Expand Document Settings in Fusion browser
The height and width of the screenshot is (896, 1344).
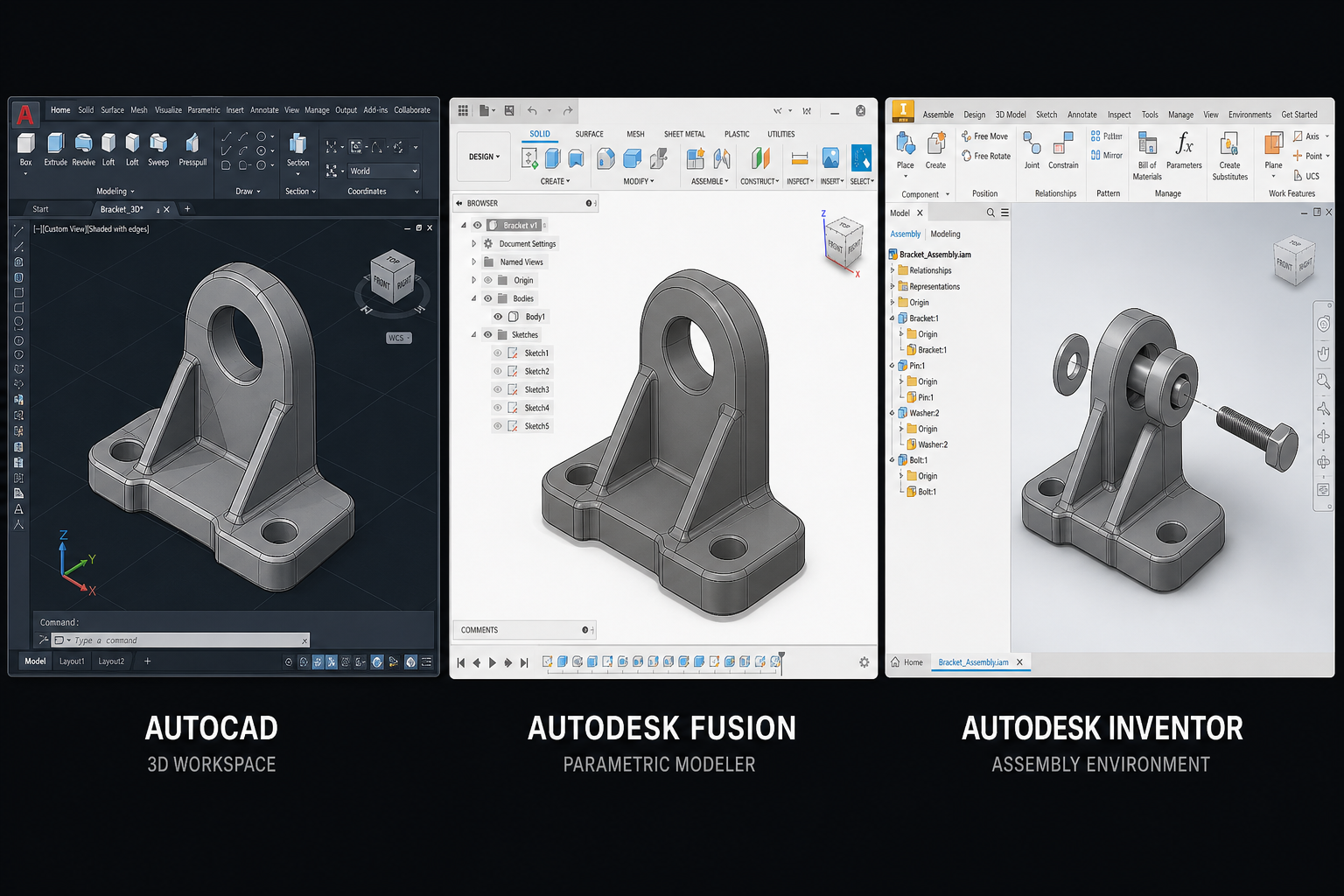(474, 244)
